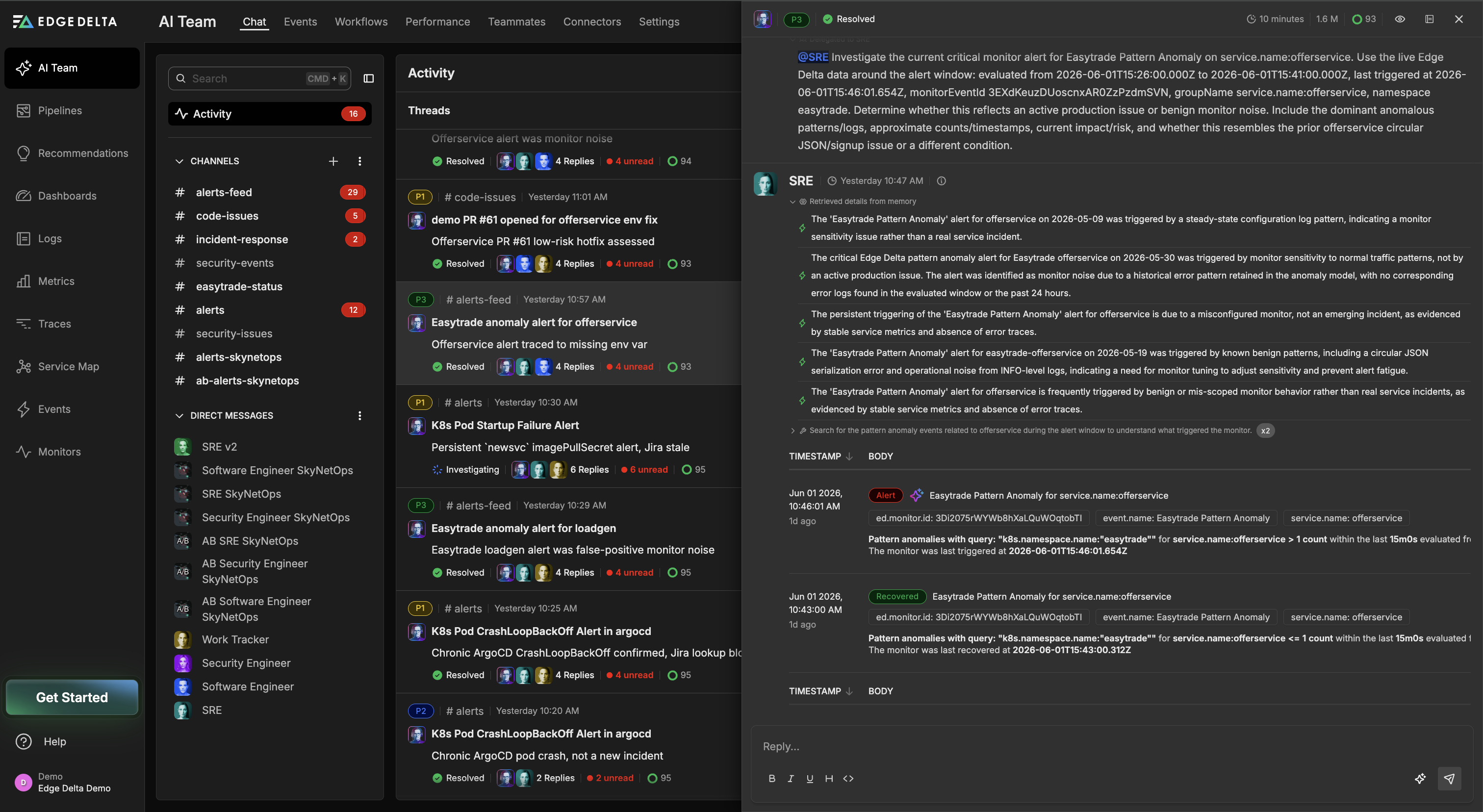The image size is (1483, 812).
Task: Click the underline formatting icon
Action: coord(810,778)
